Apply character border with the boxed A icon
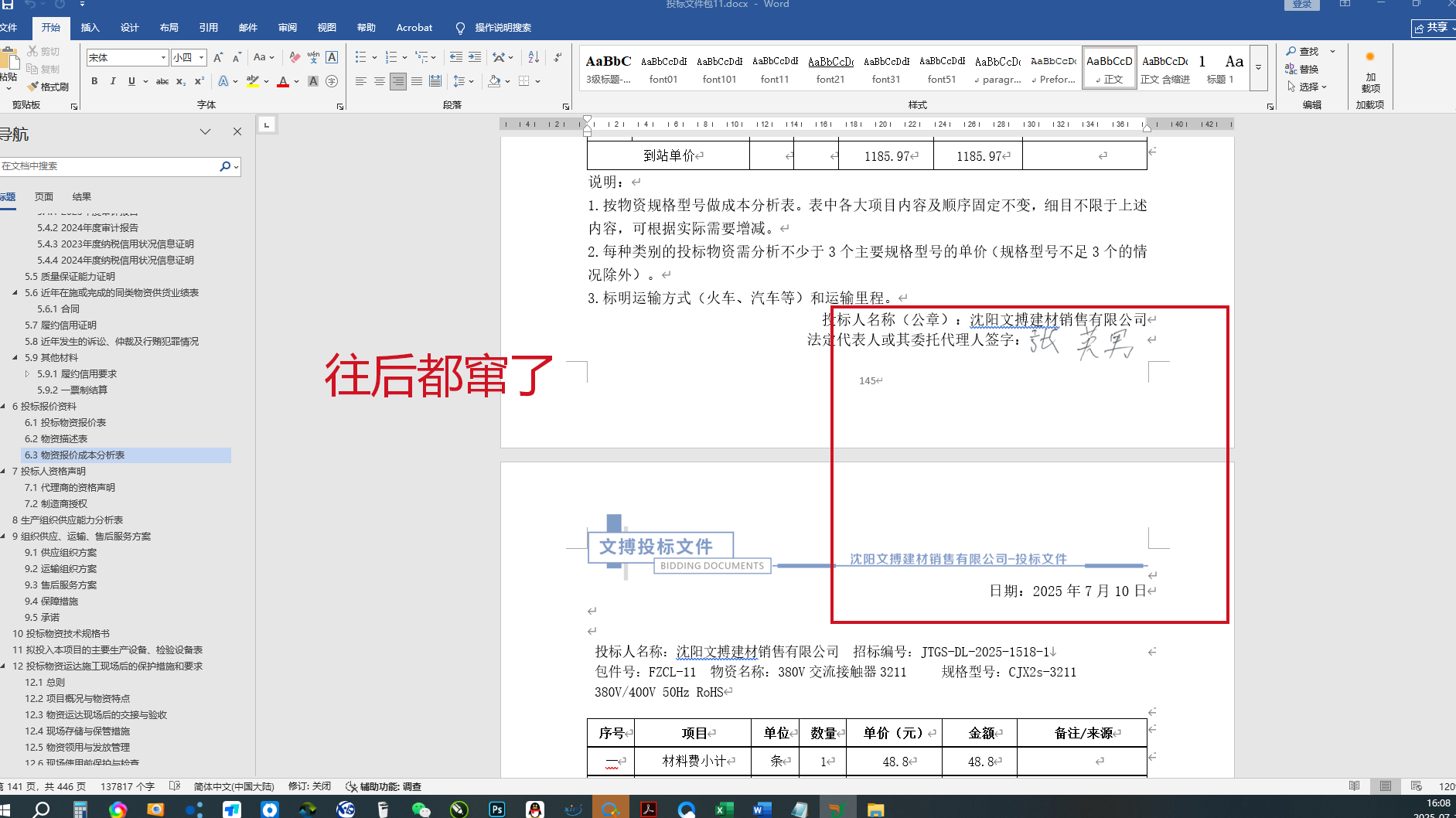1456x818 pixels. pos(332,57)
